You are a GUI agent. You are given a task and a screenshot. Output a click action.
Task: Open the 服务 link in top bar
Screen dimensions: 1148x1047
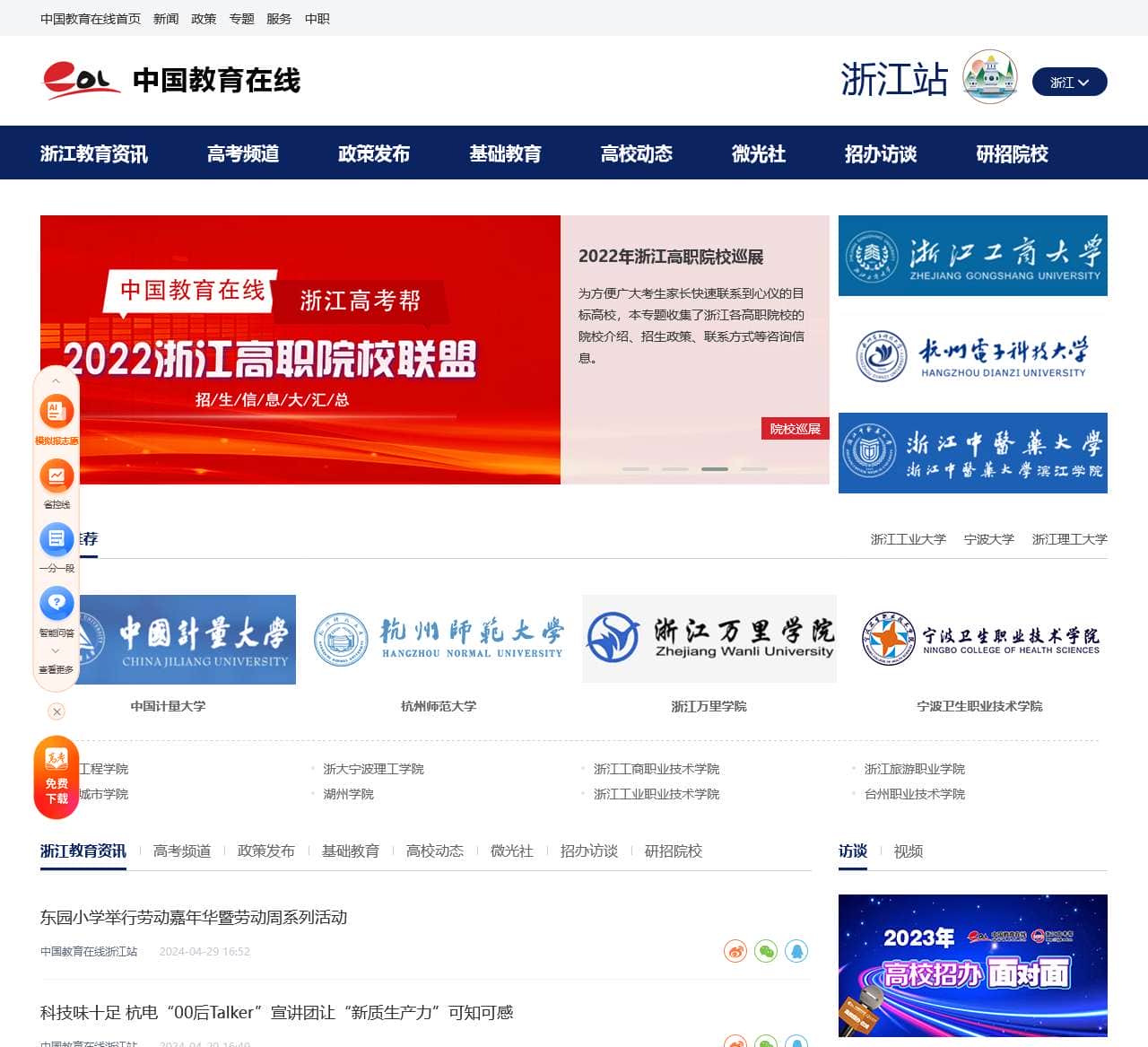coord(279,19)
